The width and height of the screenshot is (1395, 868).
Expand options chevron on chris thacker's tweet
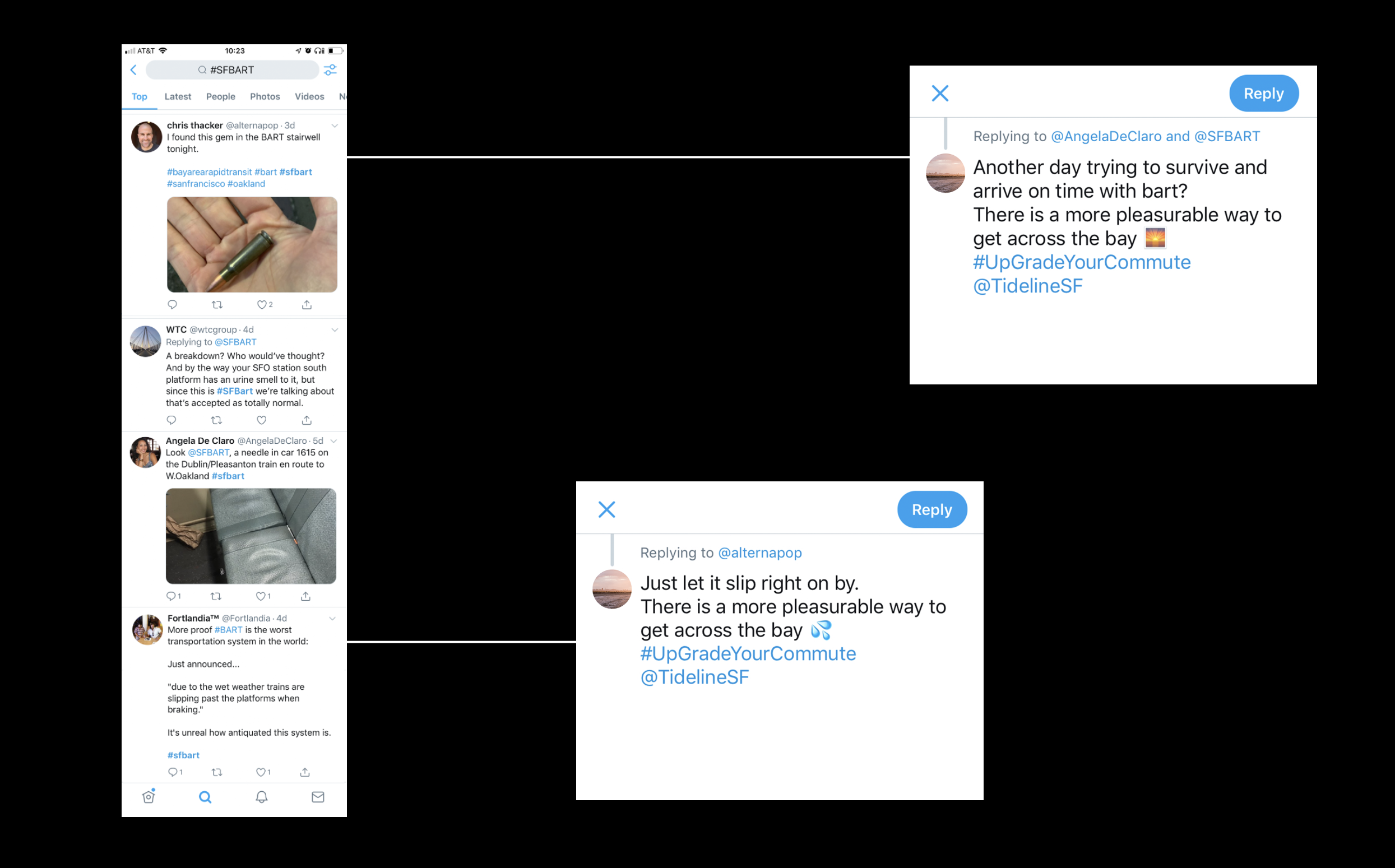tap(335, 126)
